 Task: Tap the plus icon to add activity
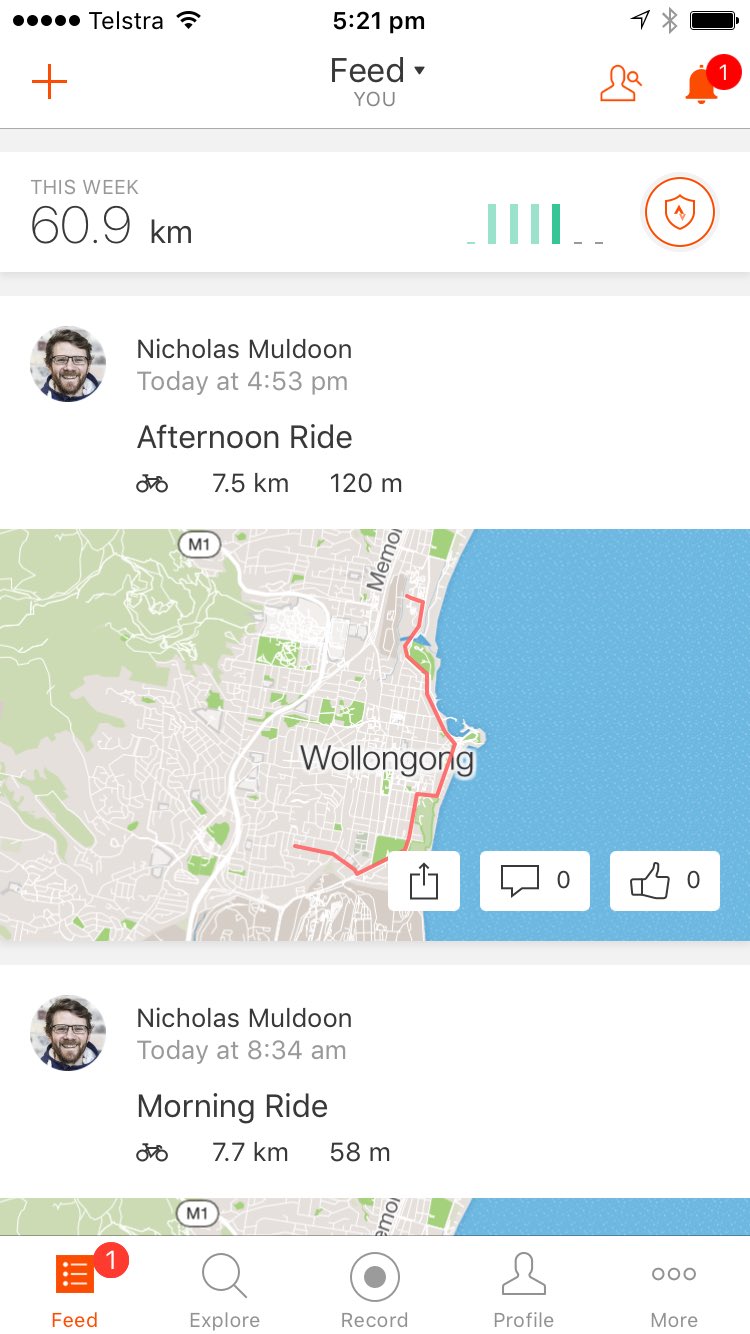pyautogui.click(x=49, y=83)
